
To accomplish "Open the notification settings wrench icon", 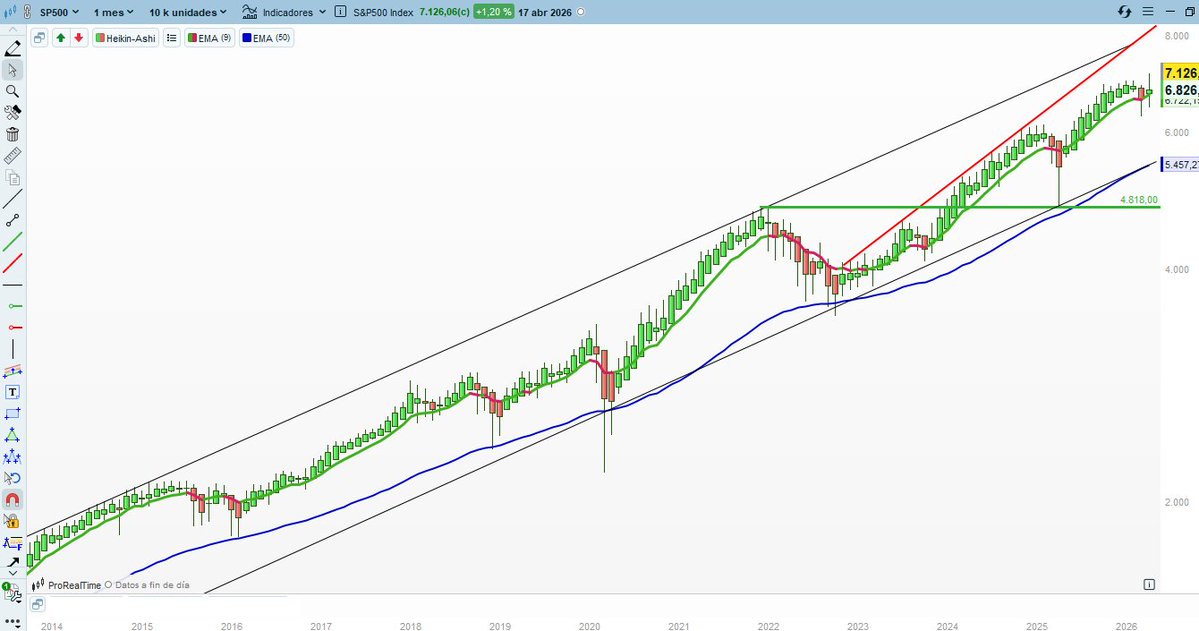I will point(12,592).
